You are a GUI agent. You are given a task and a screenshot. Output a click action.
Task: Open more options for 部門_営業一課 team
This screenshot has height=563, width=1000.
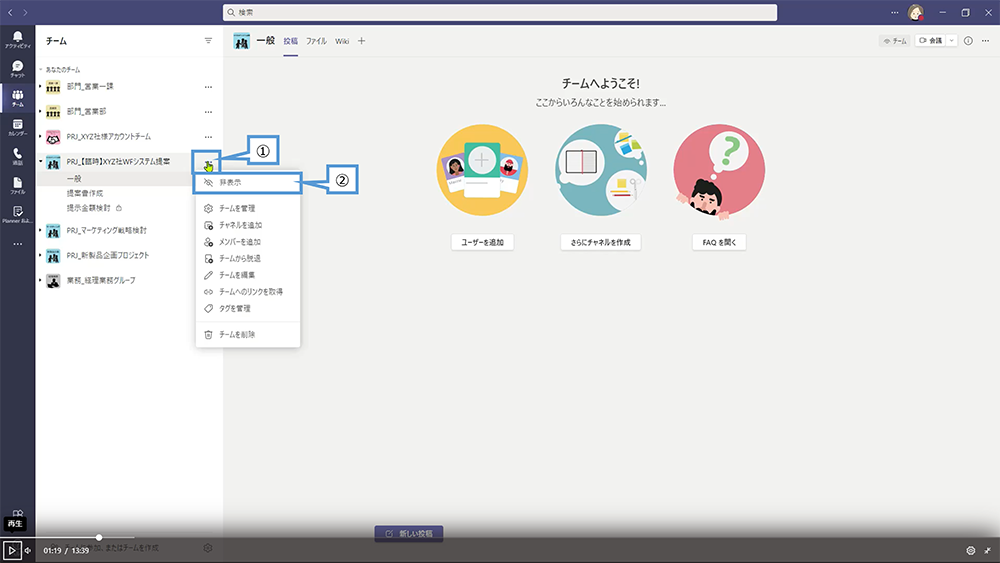208,87
